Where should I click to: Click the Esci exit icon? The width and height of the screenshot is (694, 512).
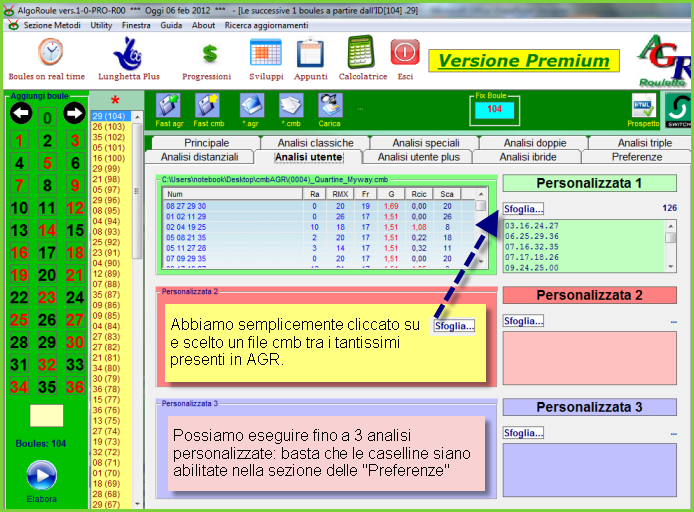405,52
